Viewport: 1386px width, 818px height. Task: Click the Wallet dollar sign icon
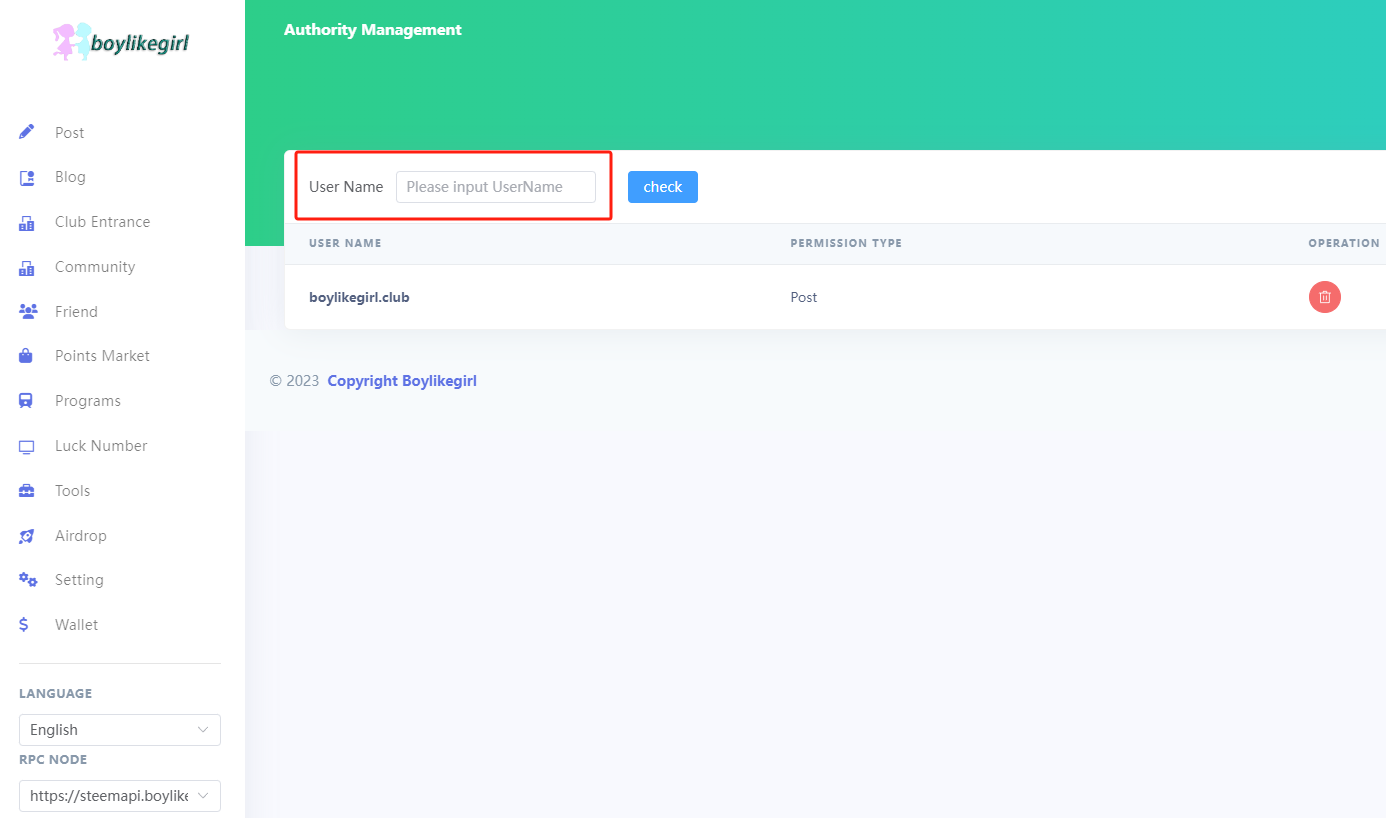[24, 625]
